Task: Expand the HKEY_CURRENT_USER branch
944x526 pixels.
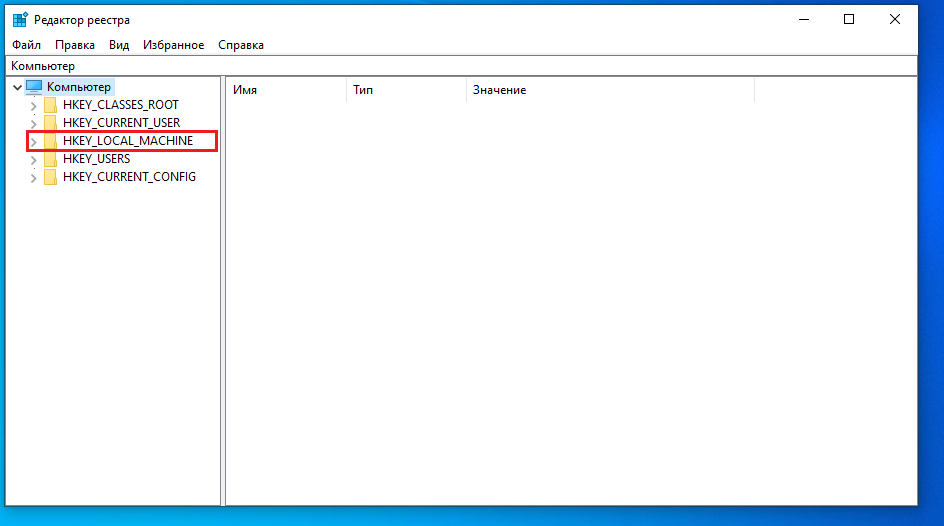Action: (34, 124)
